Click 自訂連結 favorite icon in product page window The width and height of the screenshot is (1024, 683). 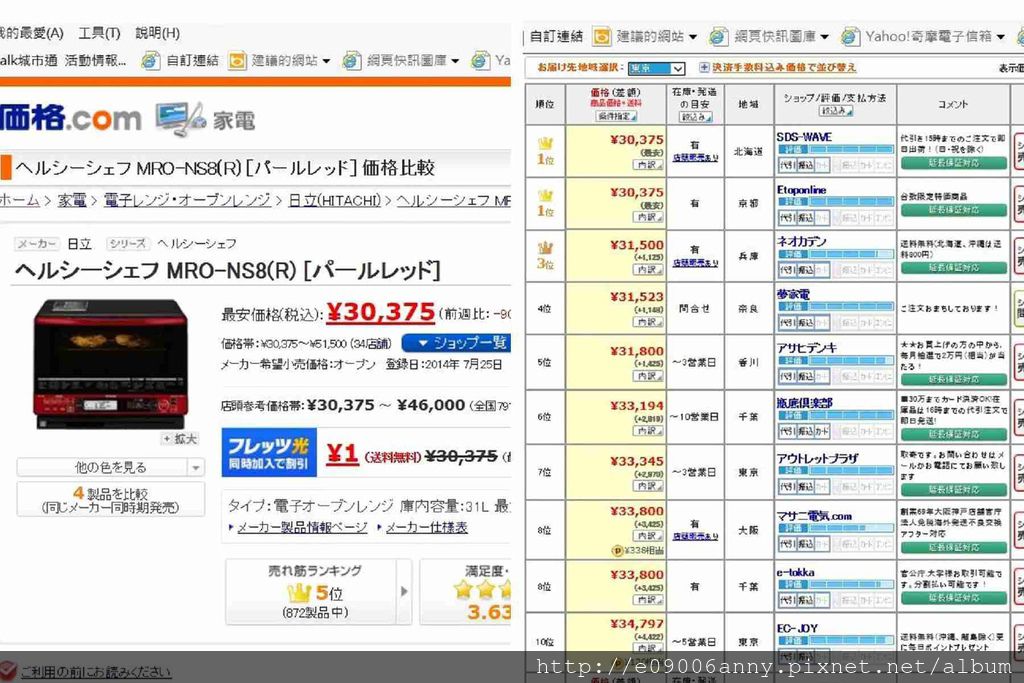coord(151,61)
